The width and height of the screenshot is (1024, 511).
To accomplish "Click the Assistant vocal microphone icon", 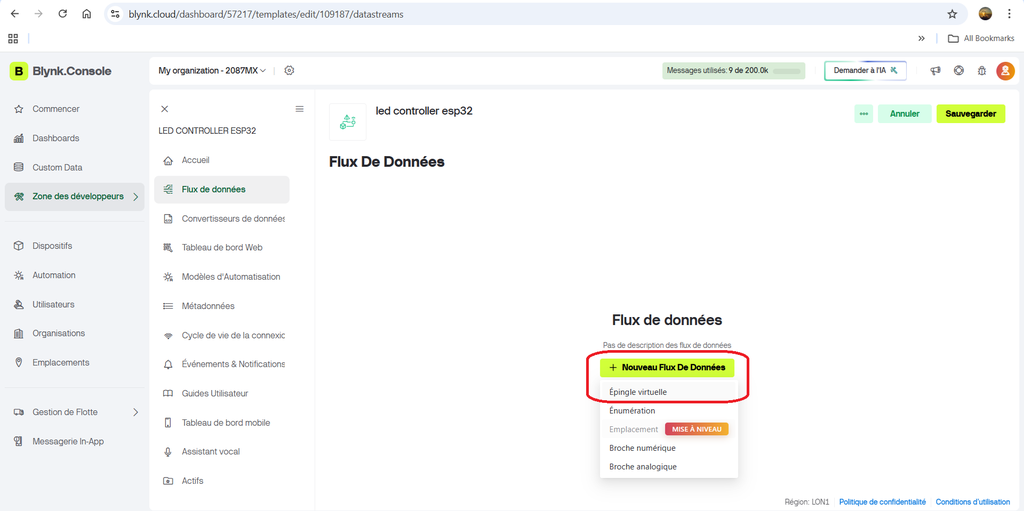I will (168, 452).
